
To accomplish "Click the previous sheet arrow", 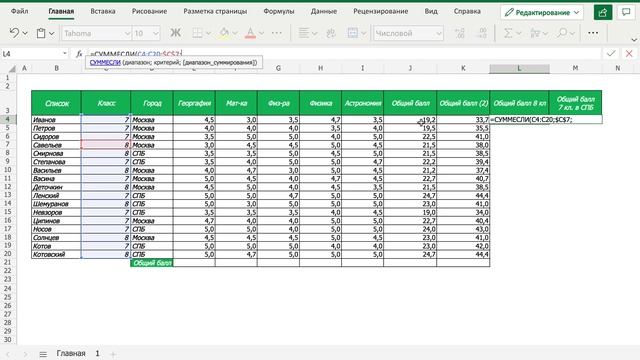I will pyautogui.click(x=8, y=354).
